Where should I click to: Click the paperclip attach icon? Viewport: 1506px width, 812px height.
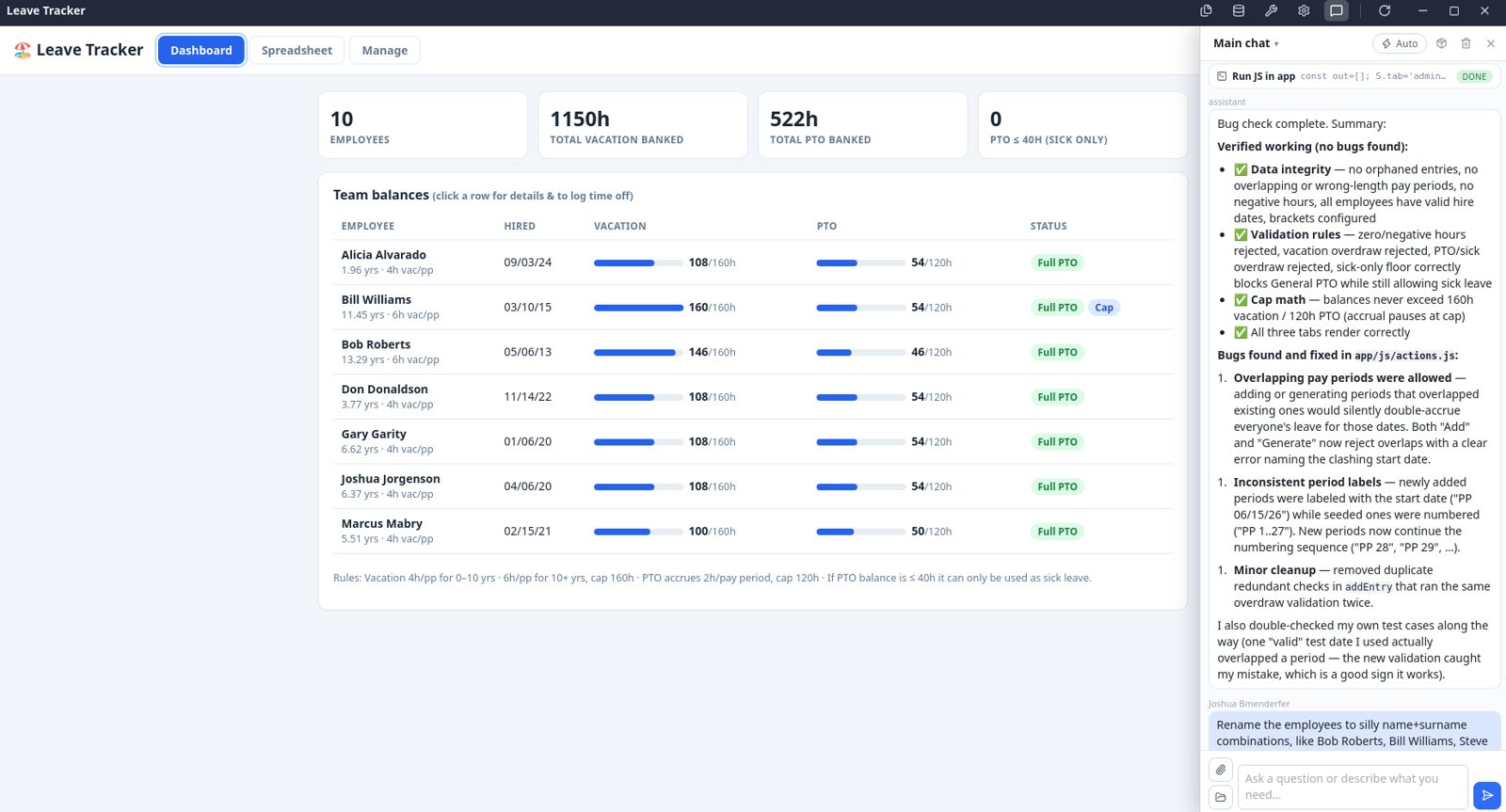1221,770
